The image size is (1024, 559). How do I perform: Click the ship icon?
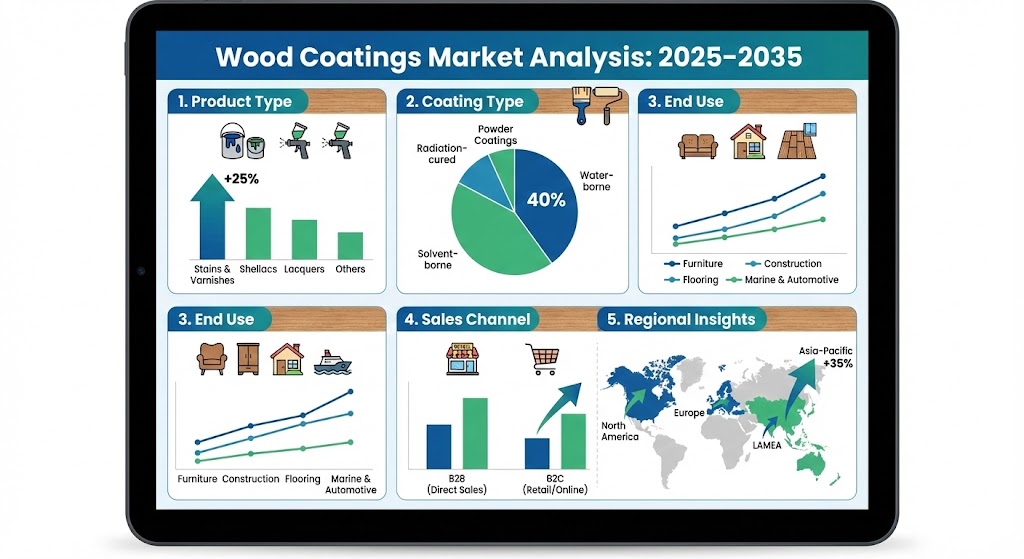click(332, 360)
